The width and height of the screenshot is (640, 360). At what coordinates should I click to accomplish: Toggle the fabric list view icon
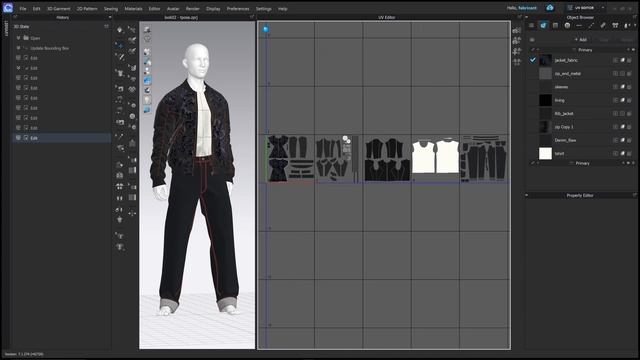[x=532, y=40]
